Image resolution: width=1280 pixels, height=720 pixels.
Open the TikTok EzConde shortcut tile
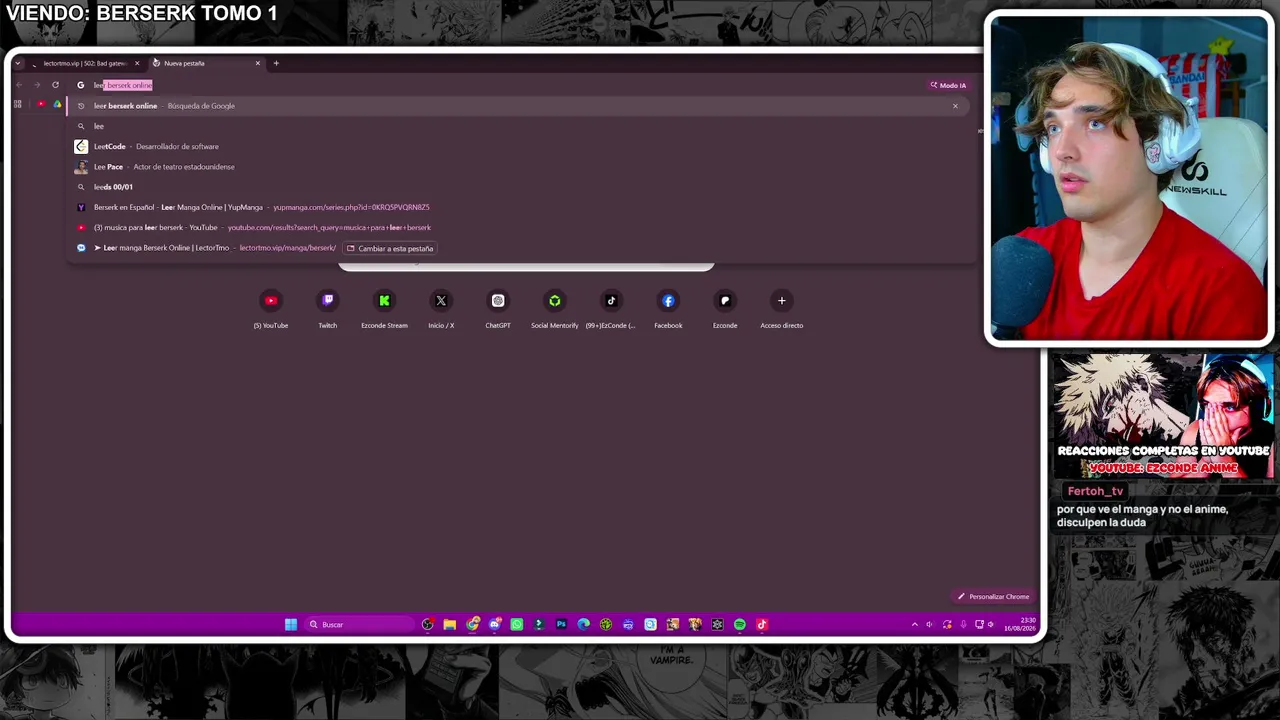[x=611, y=309]
